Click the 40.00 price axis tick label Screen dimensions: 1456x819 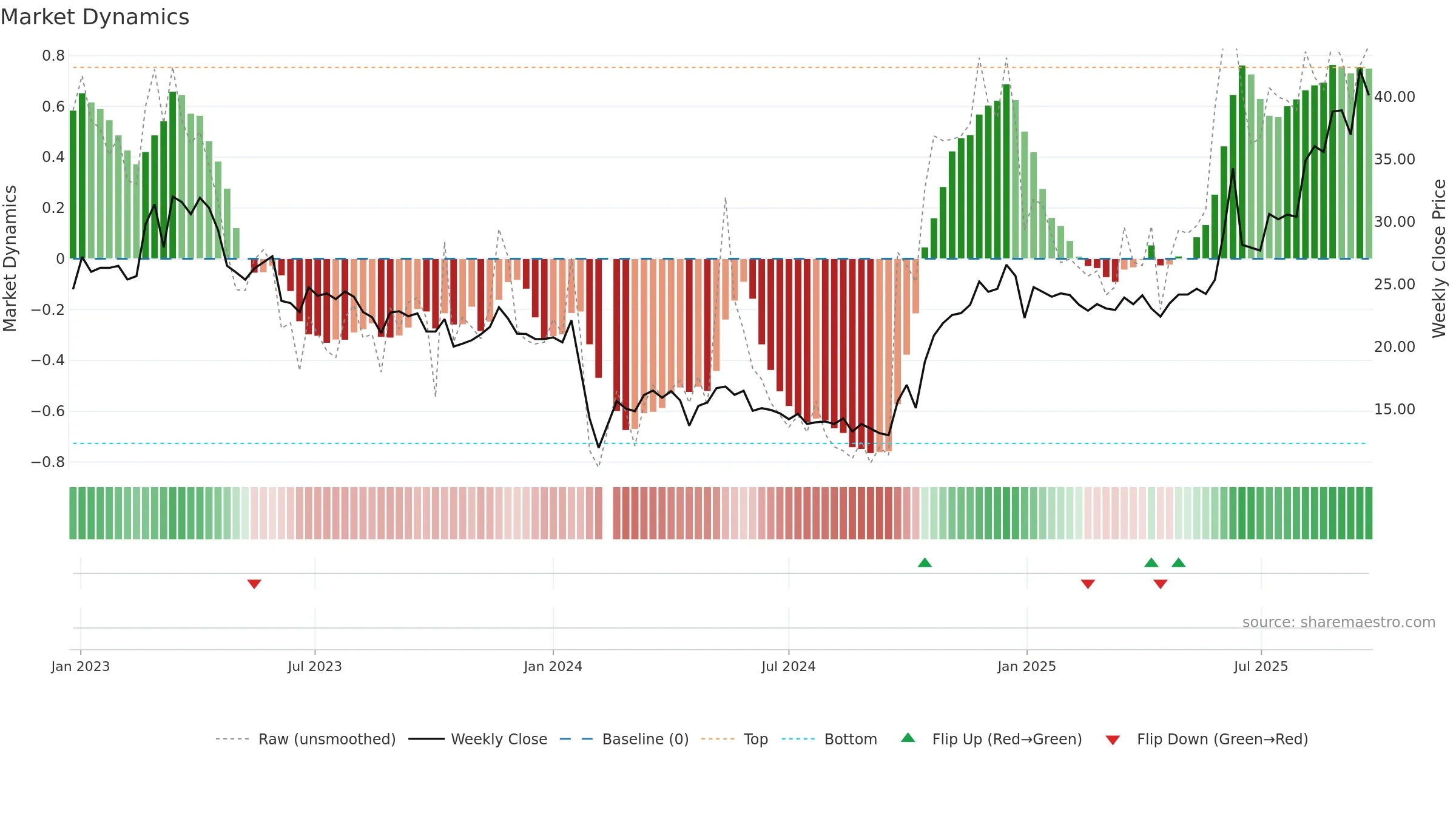(1395, 96)
